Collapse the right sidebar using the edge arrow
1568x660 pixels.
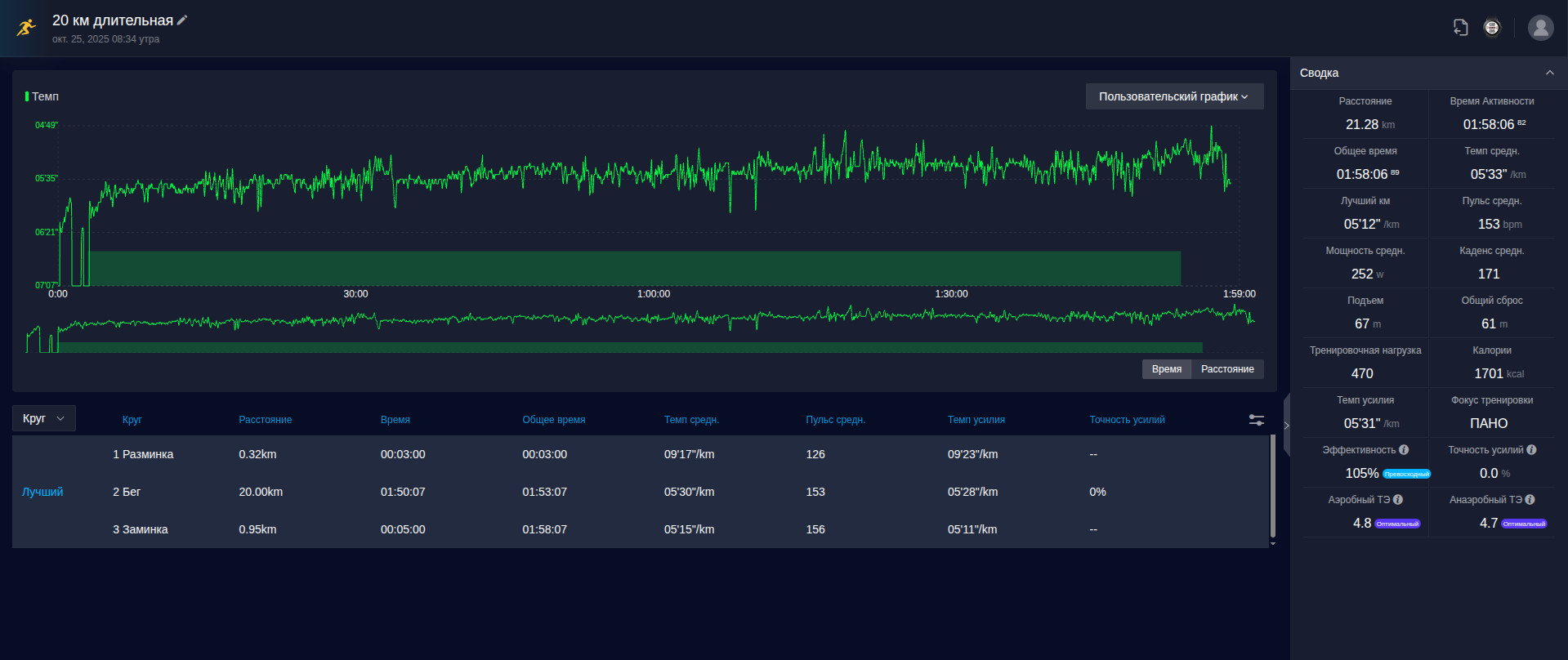coord(1287,425)
